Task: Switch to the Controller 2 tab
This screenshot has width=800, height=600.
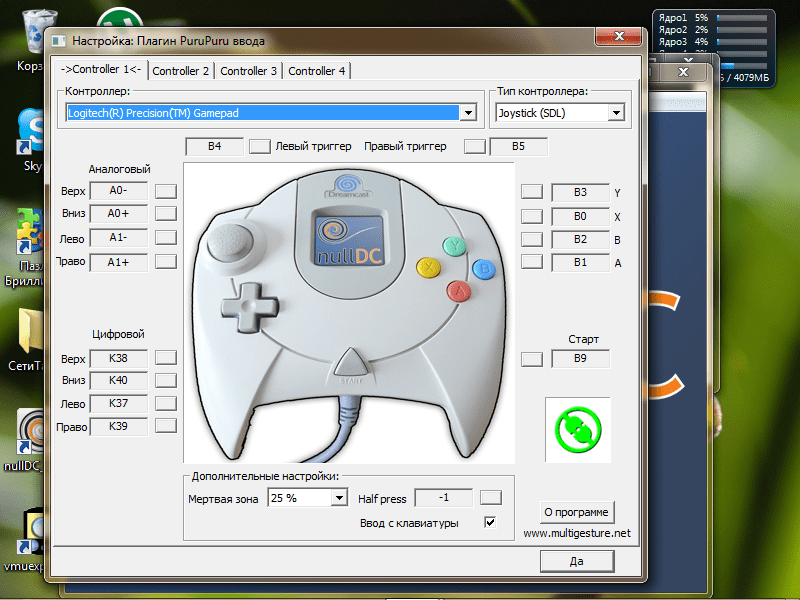Action: (181, 71)
